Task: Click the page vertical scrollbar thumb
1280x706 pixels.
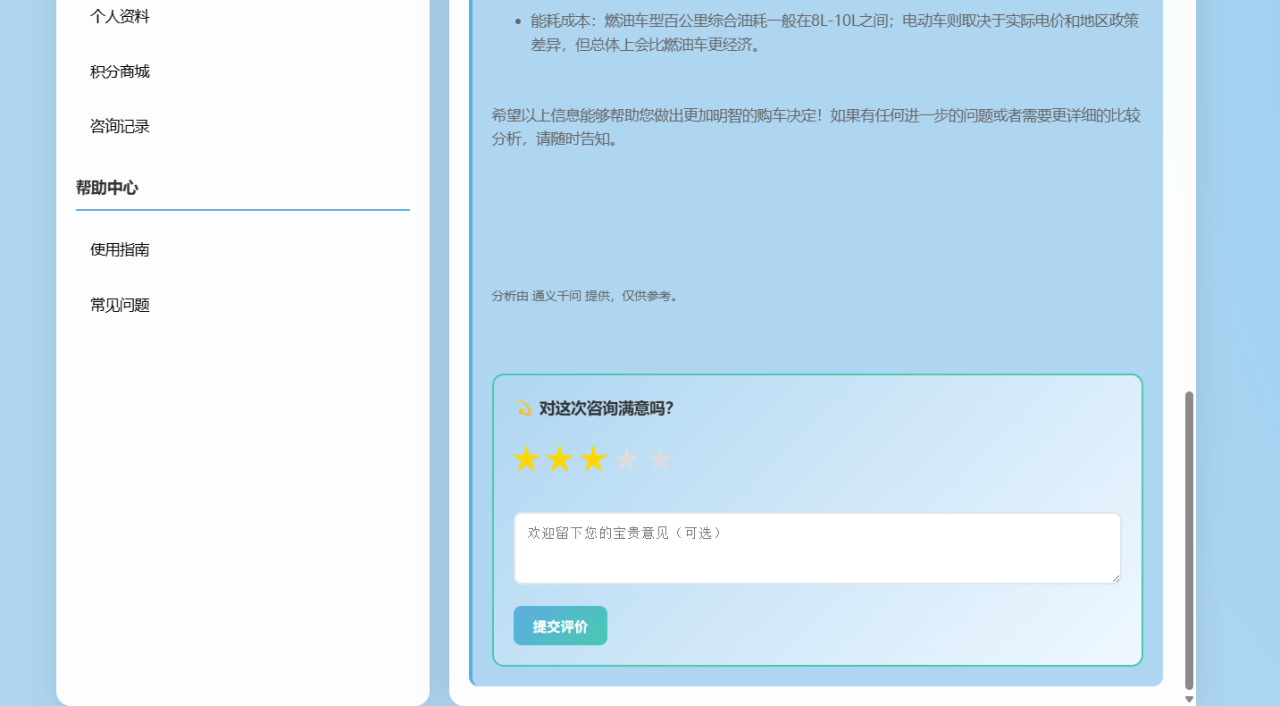Action: [1189, 540]
